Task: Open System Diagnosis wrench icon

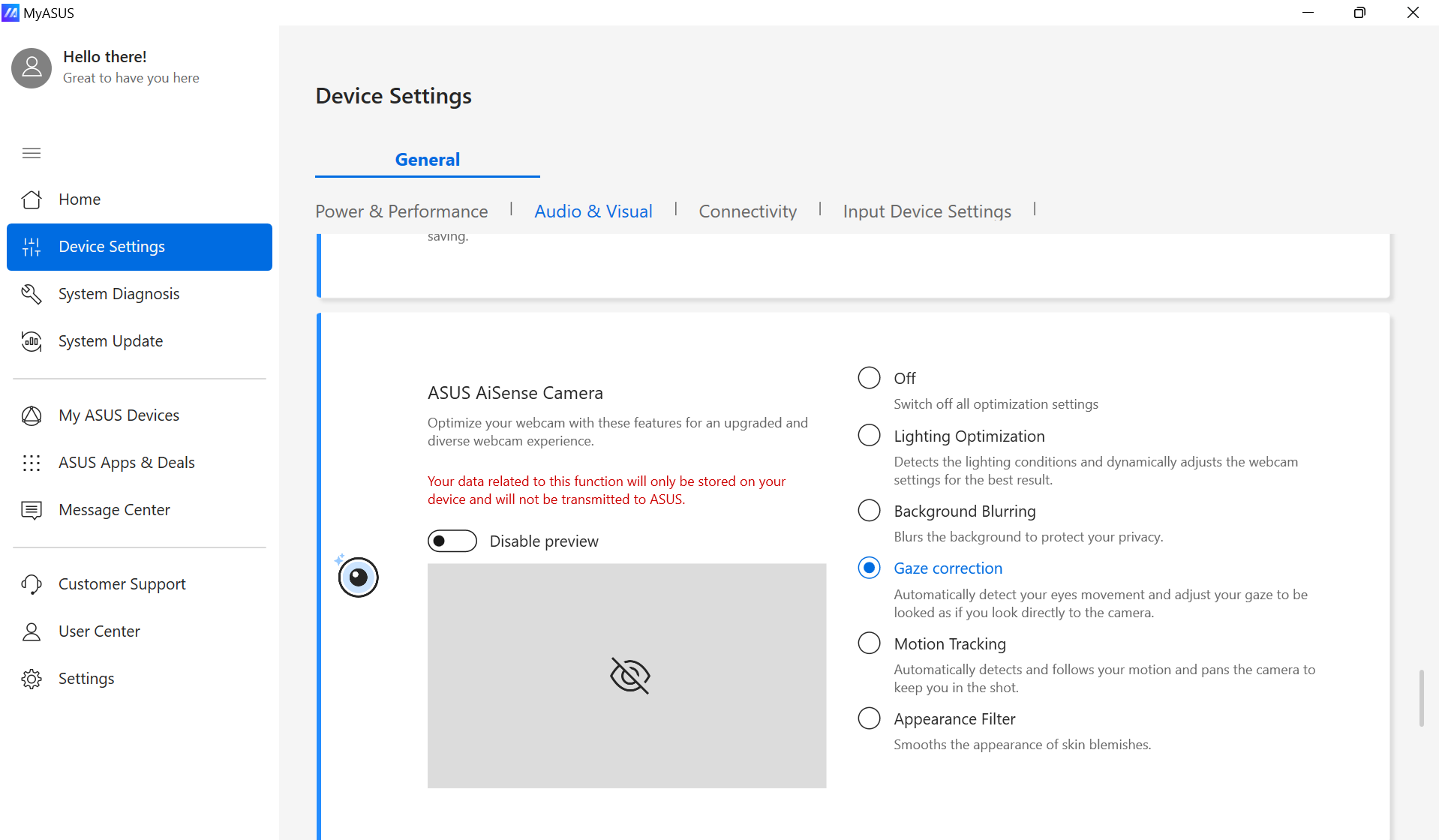Action: coord(32,294)
